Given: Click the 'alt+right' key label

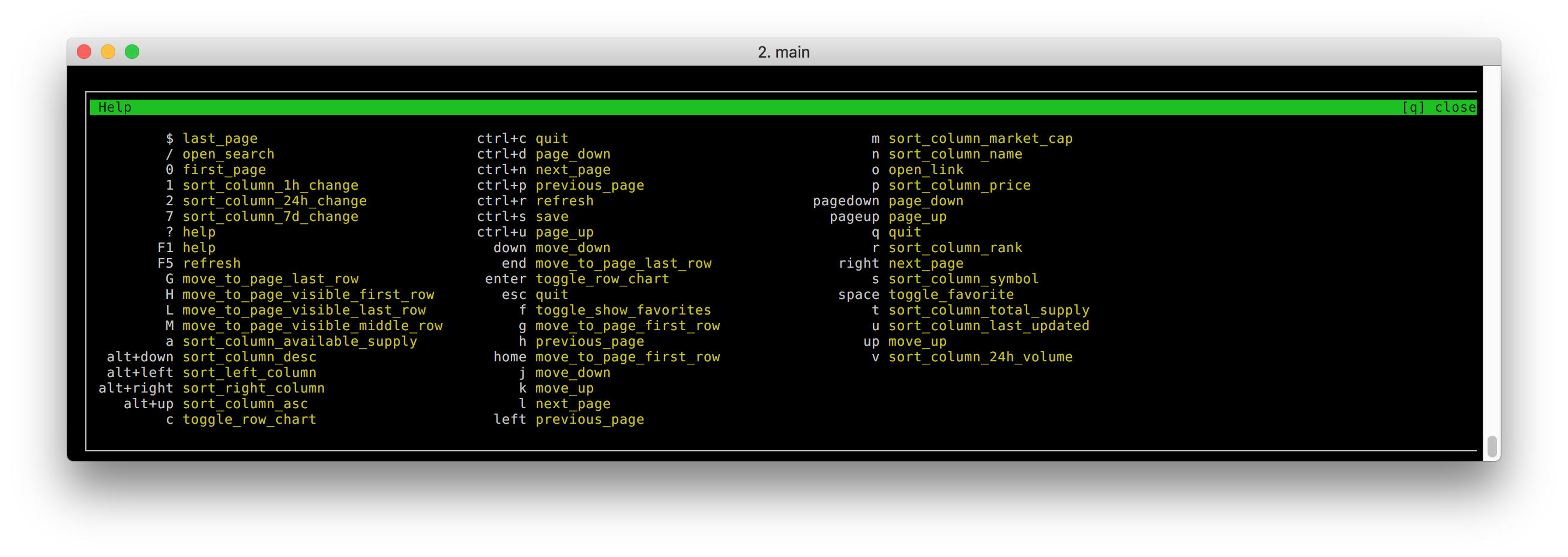Looking at the screenshot, I should [x=136, y=389].
